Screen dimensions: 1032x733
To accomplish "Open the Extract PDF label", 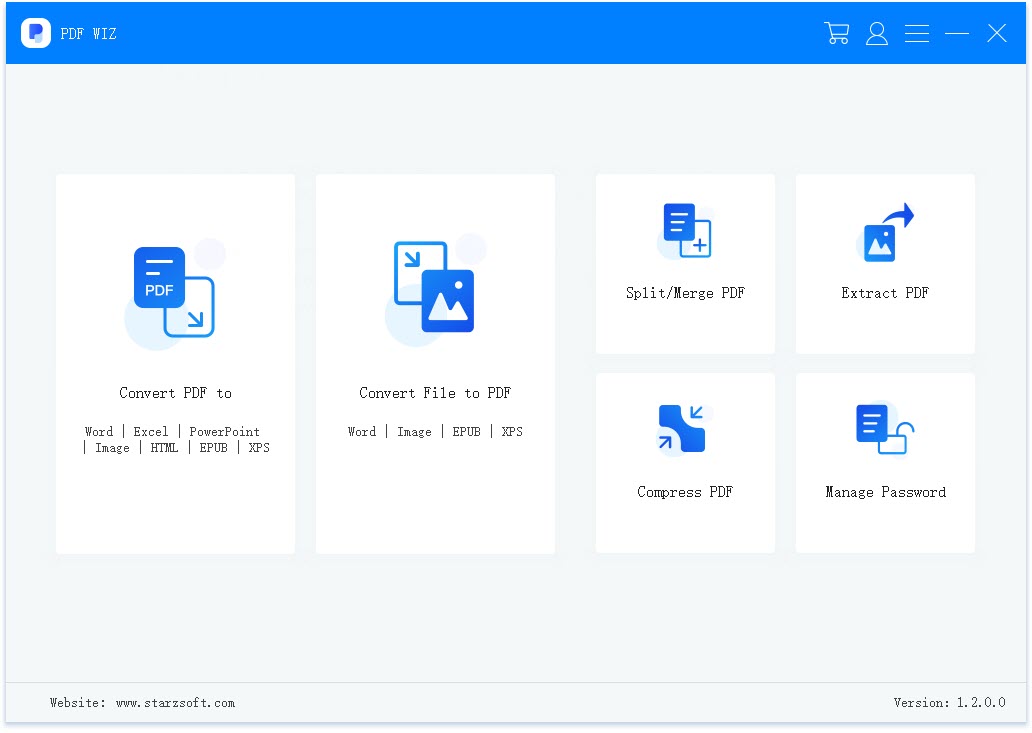I will [885, 293].
